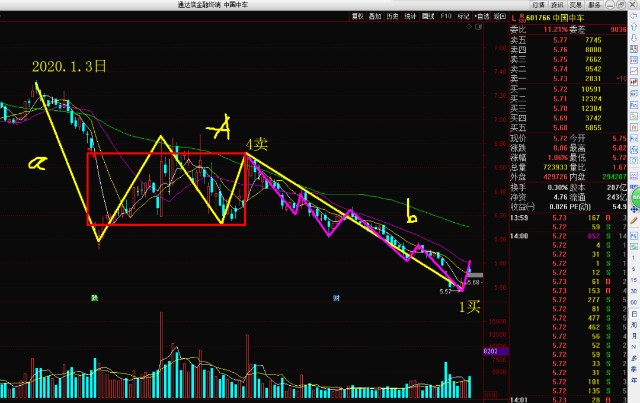Screen dimensions: 640x403
Task: Click the blue 财 marker below chart
Action: point(336,298)
